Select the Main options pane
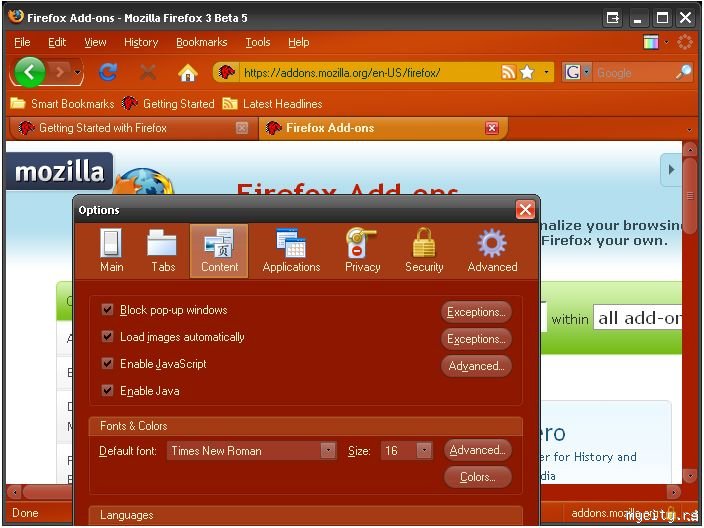Screen dimensions: 704x528 pyautogui.click(x=111, y=251)
